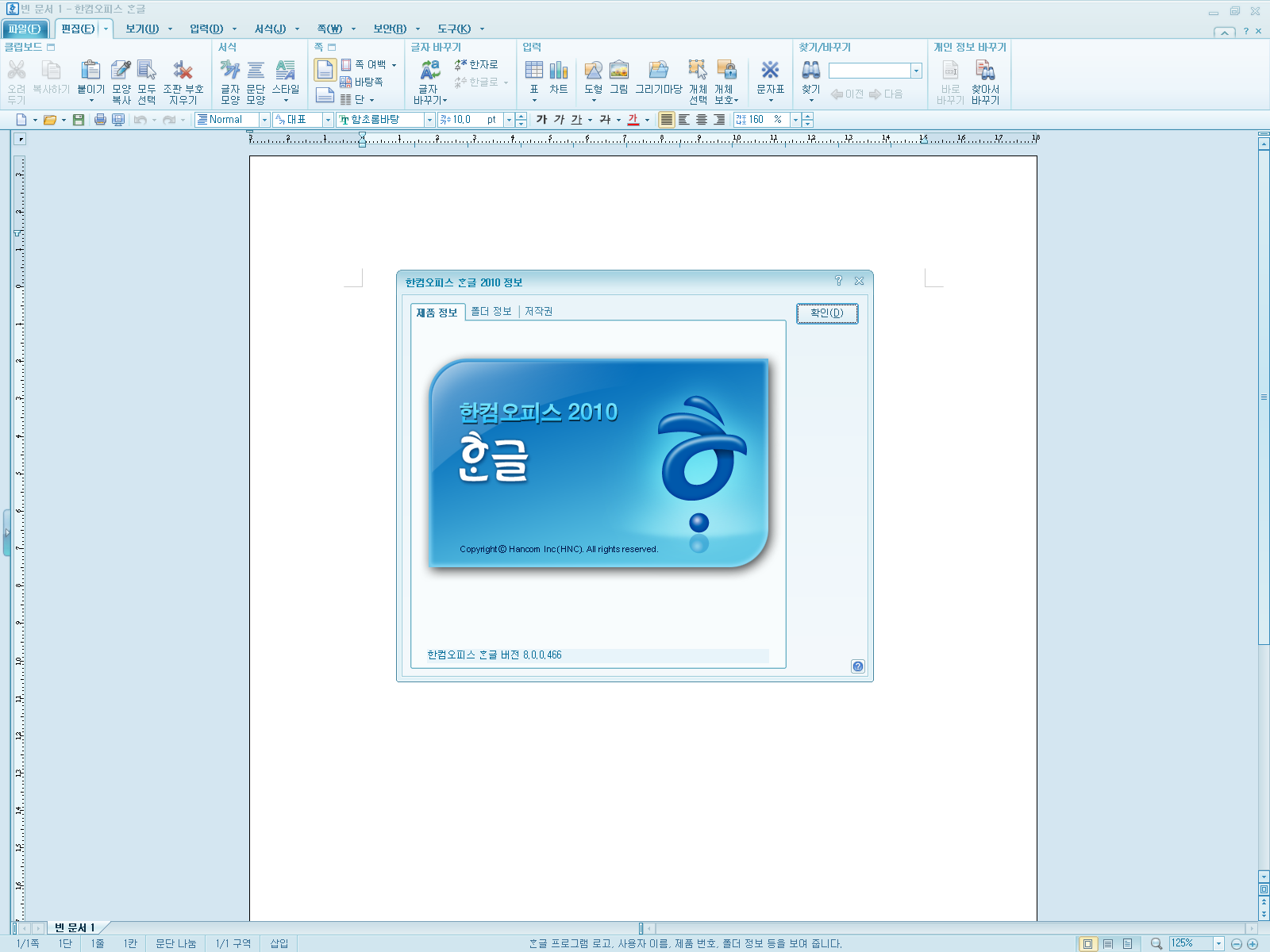This screenshot has width=1270, height=952.
Task: Click the print icon in quick toolbar
Action: pyautogui.click(x=100, y=120)
